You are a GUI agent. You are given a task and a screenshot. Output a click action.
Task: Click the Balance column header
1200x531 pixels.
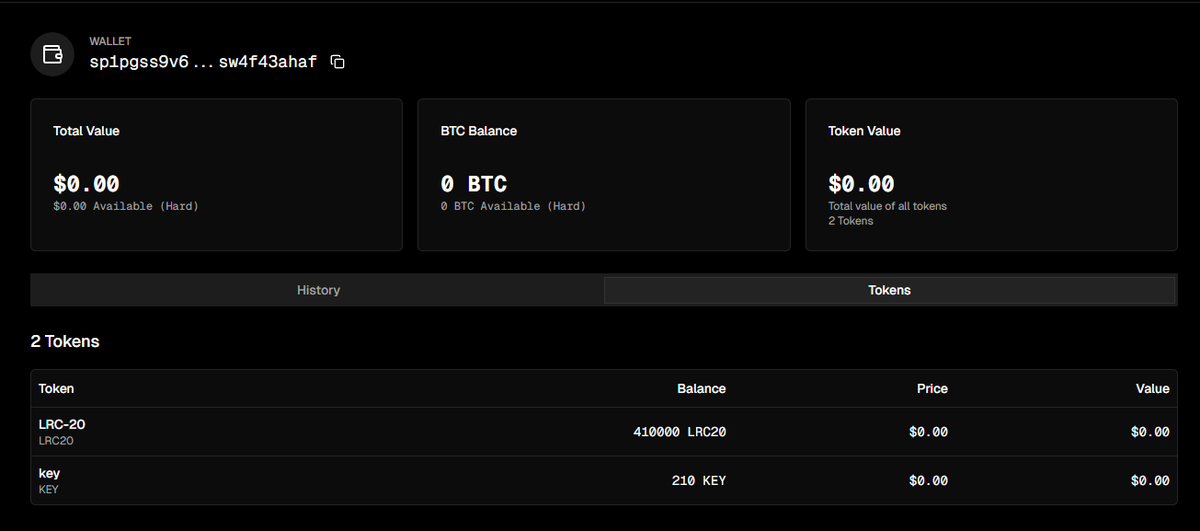click(x=701, y=389)
